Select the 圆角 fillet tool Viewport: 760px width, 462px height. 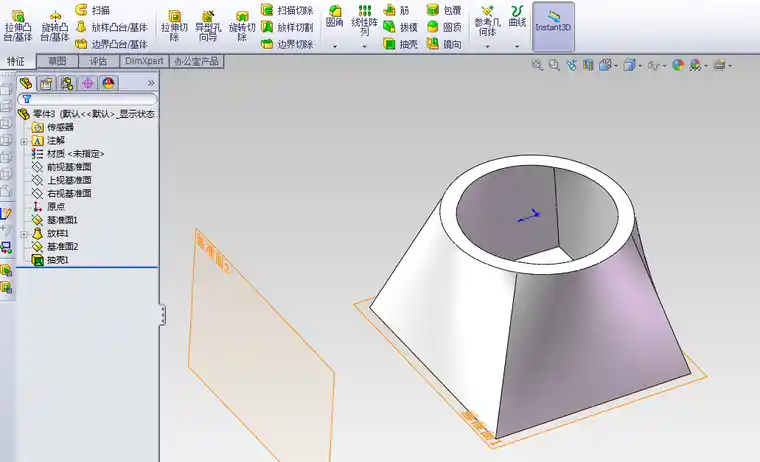pos(334,16)
